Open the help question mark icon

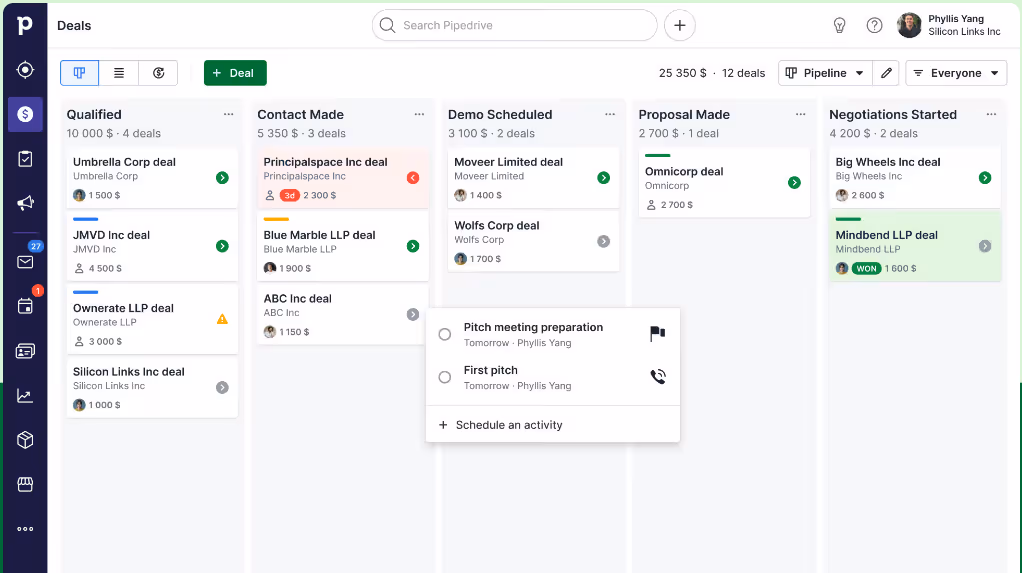874,25
